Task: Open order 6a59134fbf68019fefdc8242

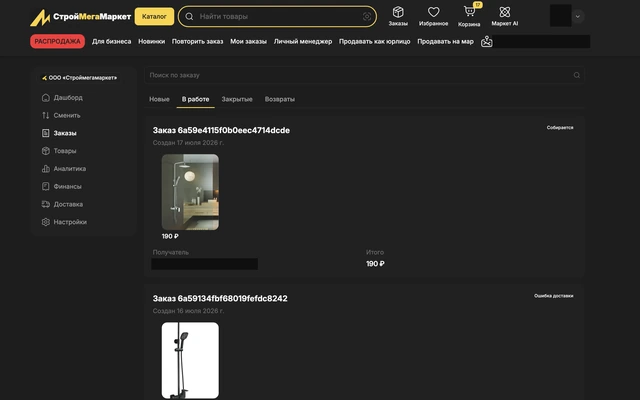Action: [x=220, y=298]
